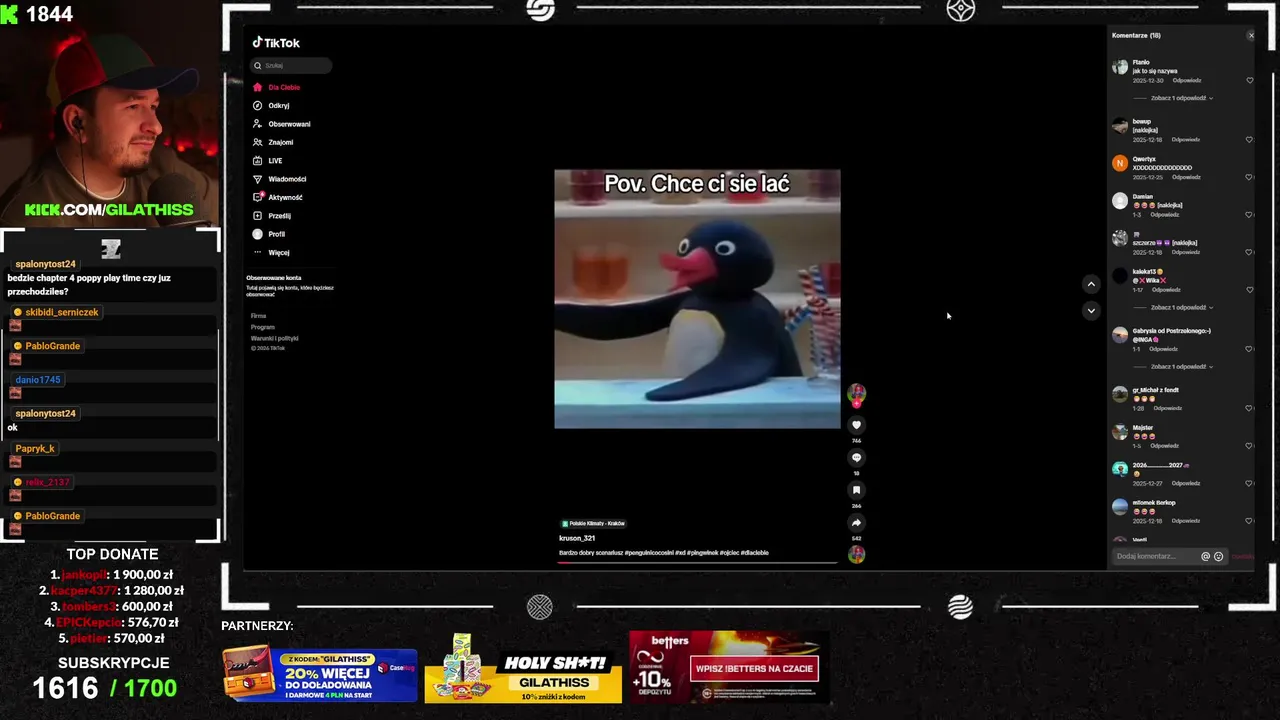1280x720 pixels.
Task: Like Ftanio's comment
Action: tap(1249, 80)
